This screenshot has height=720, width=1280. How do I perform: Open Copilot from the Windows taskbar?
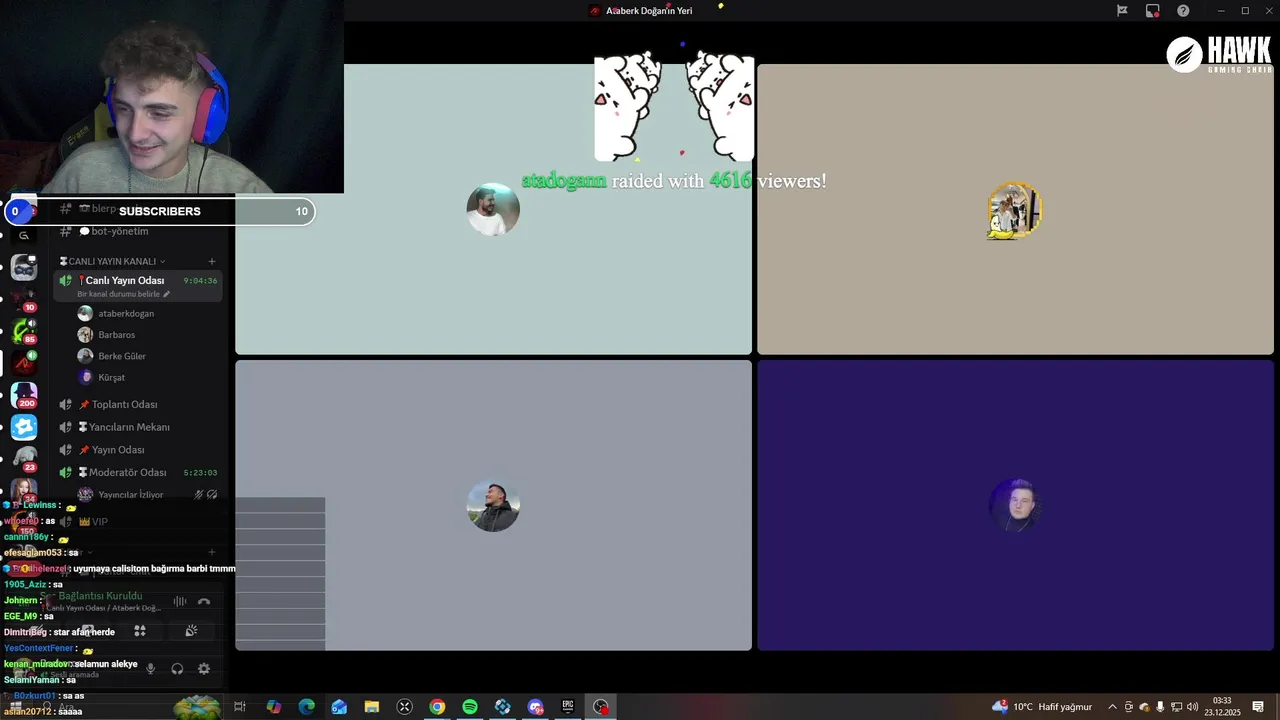pyautogui.click(x=274, y=707)
